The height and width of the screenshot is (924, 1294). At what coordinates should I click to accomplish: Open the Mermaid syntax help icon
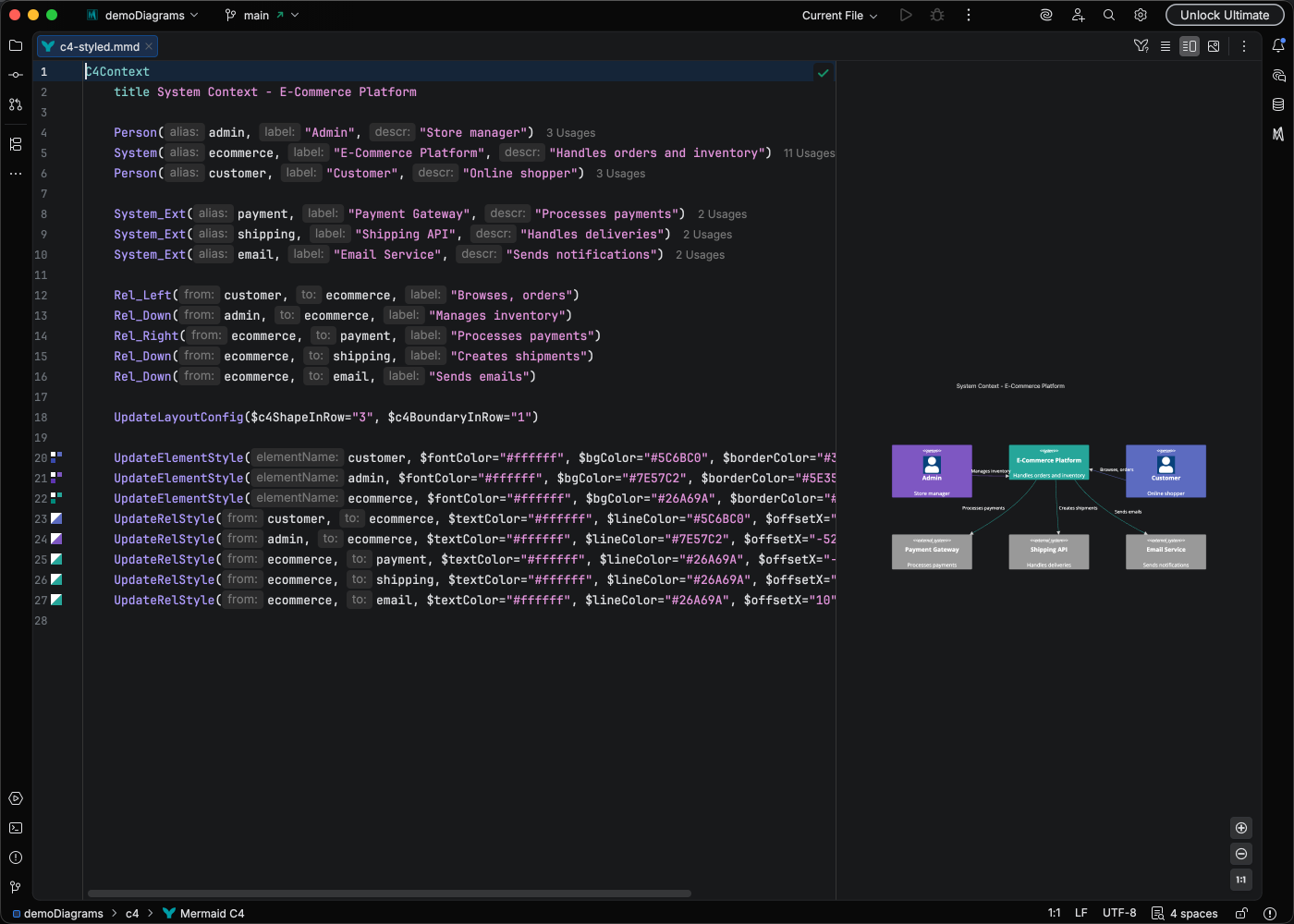1141,46
